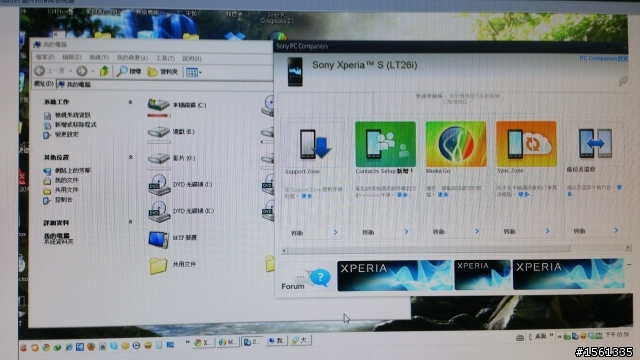Click the first large XPERIA banner
The width and height of the screenshot is (640, 360).
(395, 276)
